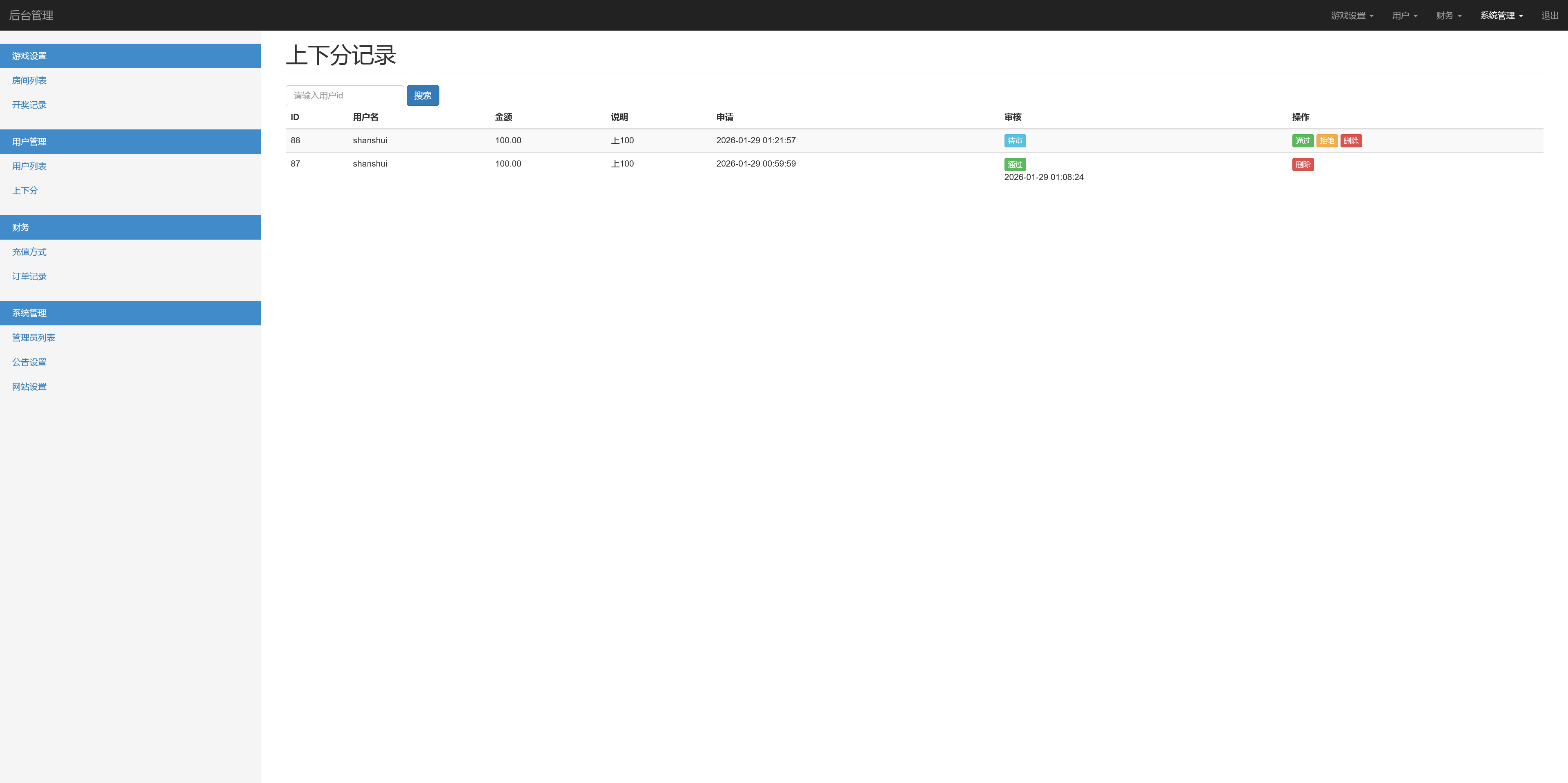Open 充值方式 sidebar entry
The height and width of the screenshot is (783, 1568).
coord(29,252)
